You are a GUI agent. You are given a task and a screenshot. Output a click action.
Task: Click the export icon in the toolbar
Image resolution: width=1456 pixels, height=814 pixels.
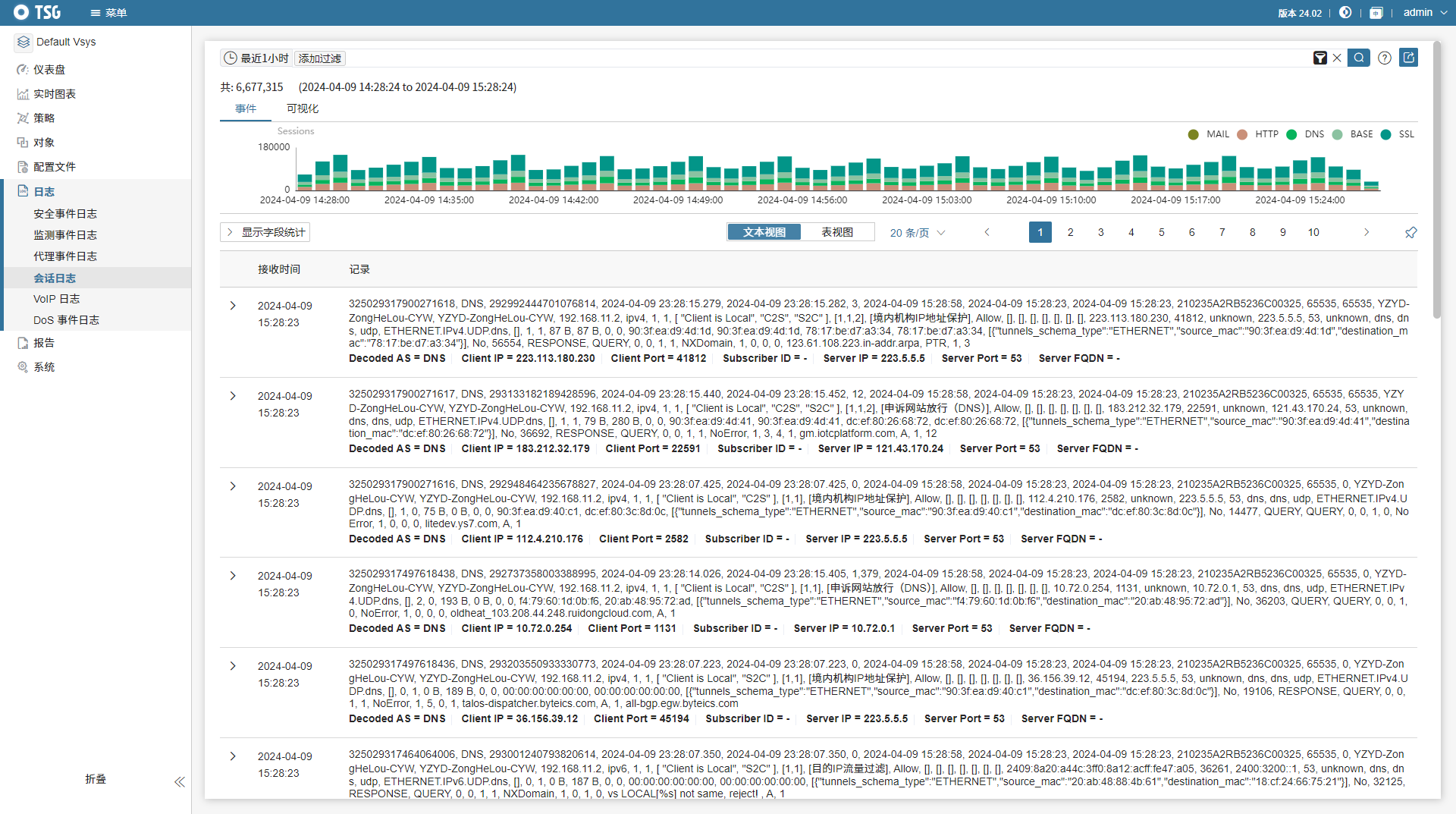(1408, 58)
